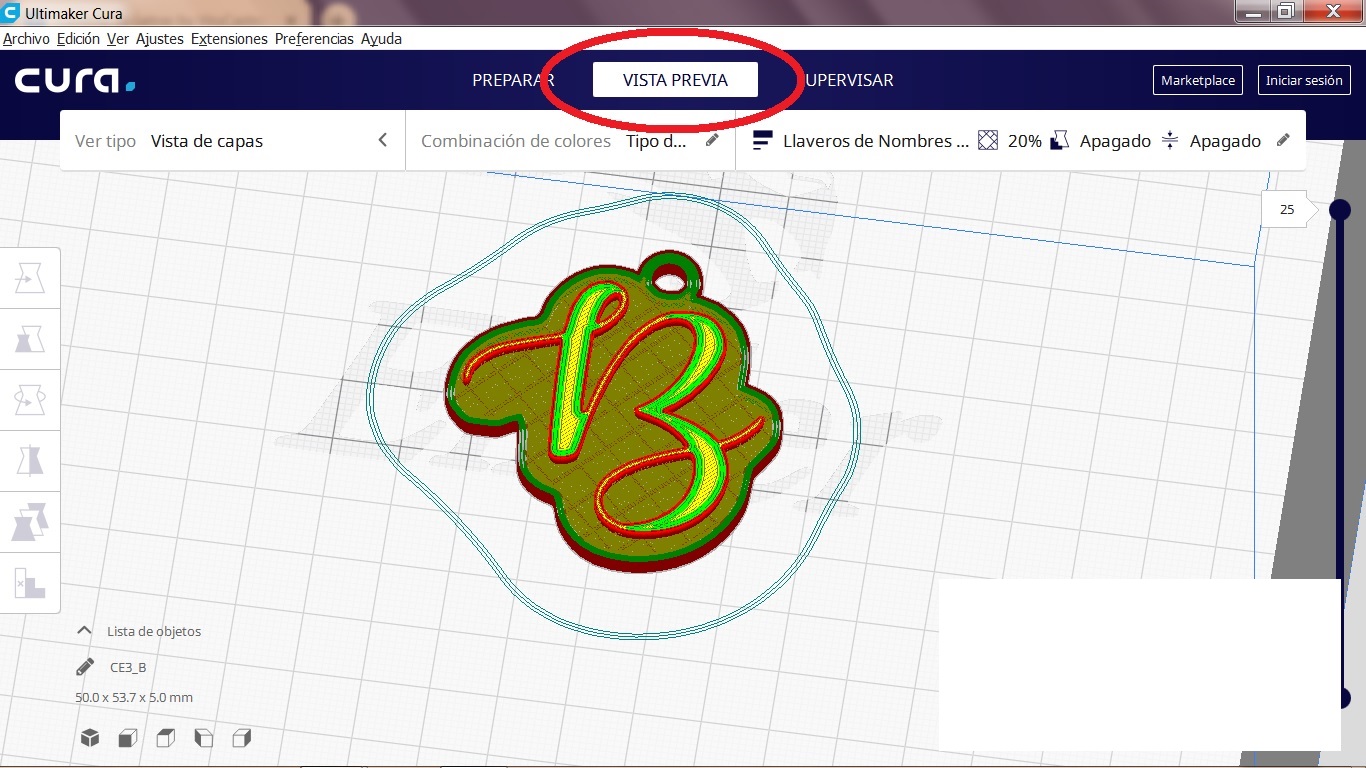This screenshot has width=1366, height=768.
Task: Click pencil icon next to CE3_B
Action: pos(85,667)
